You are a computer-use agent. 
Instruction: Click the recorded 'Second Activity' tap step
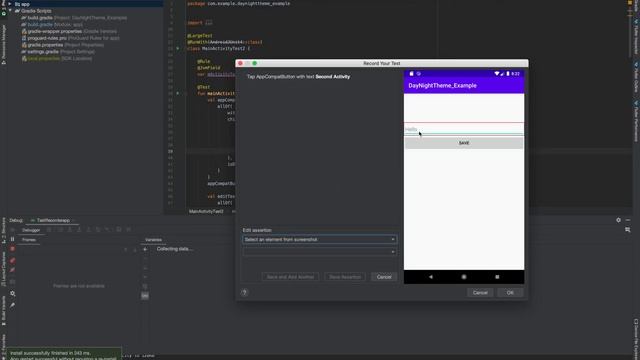pos(298,77)
